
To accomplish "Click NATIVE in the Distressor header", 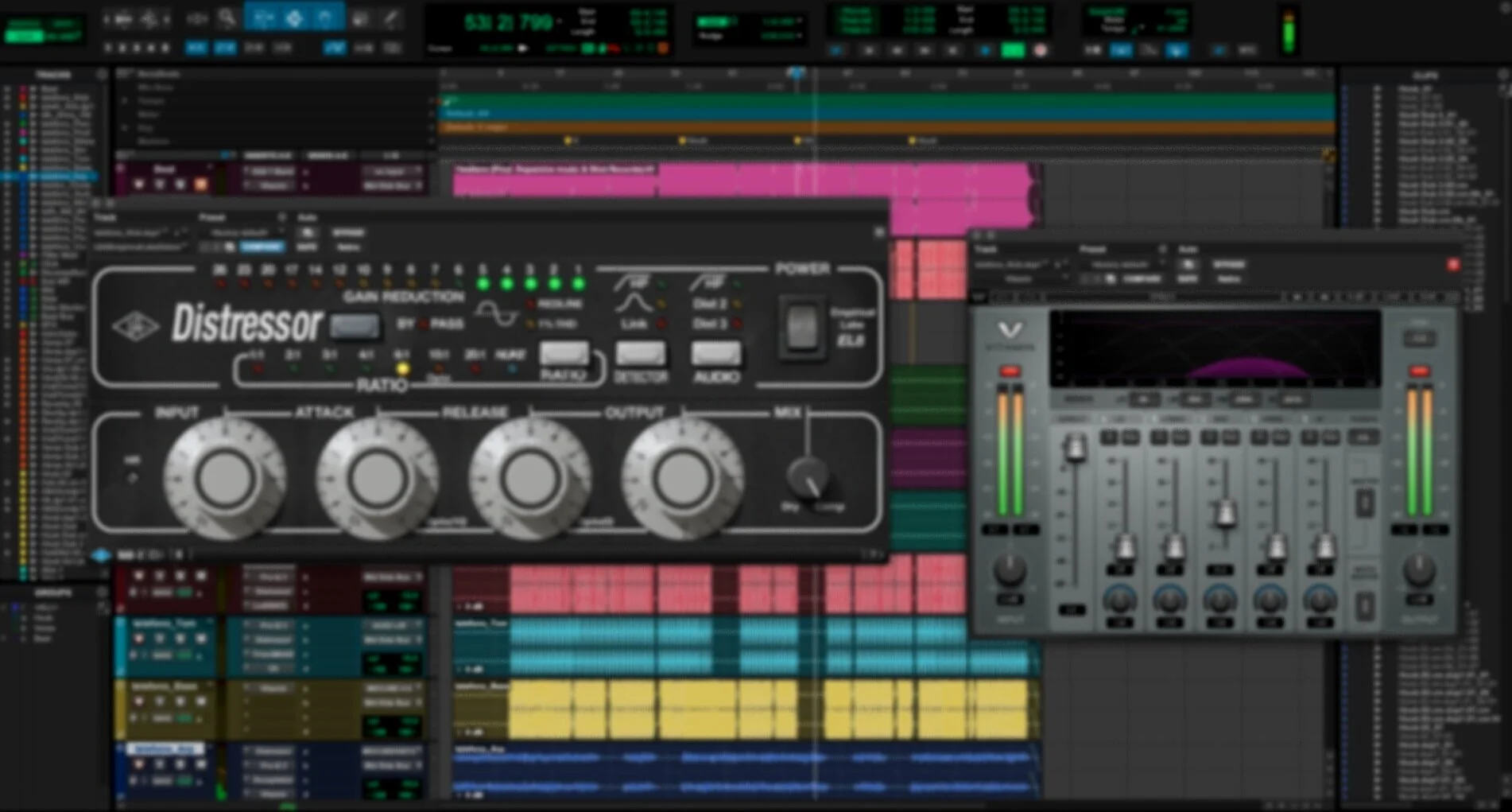I will pos(348,247).
